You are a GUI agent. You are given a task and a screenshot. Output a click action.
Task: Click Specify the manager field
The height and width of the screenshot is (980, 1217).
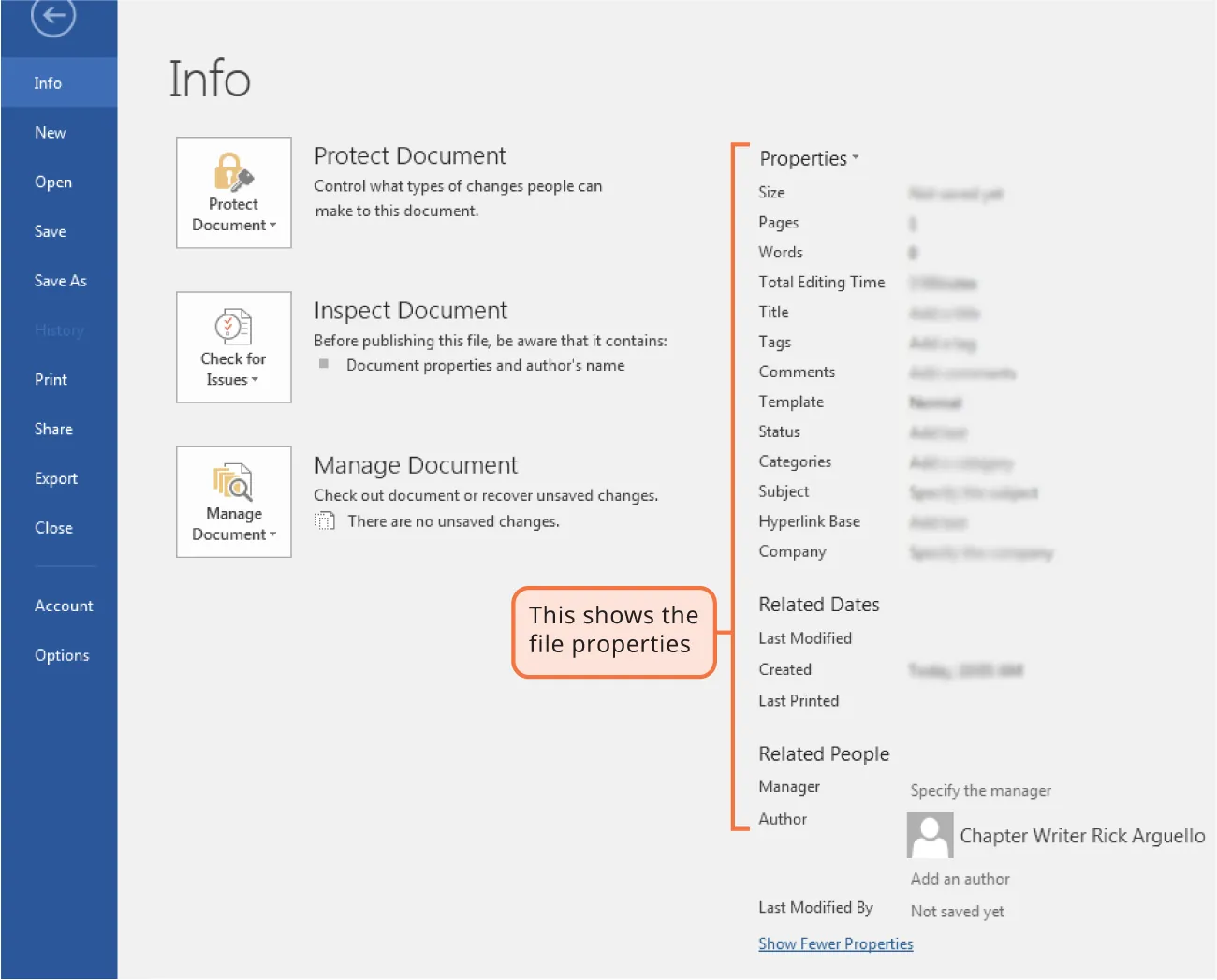pos(980,790)
